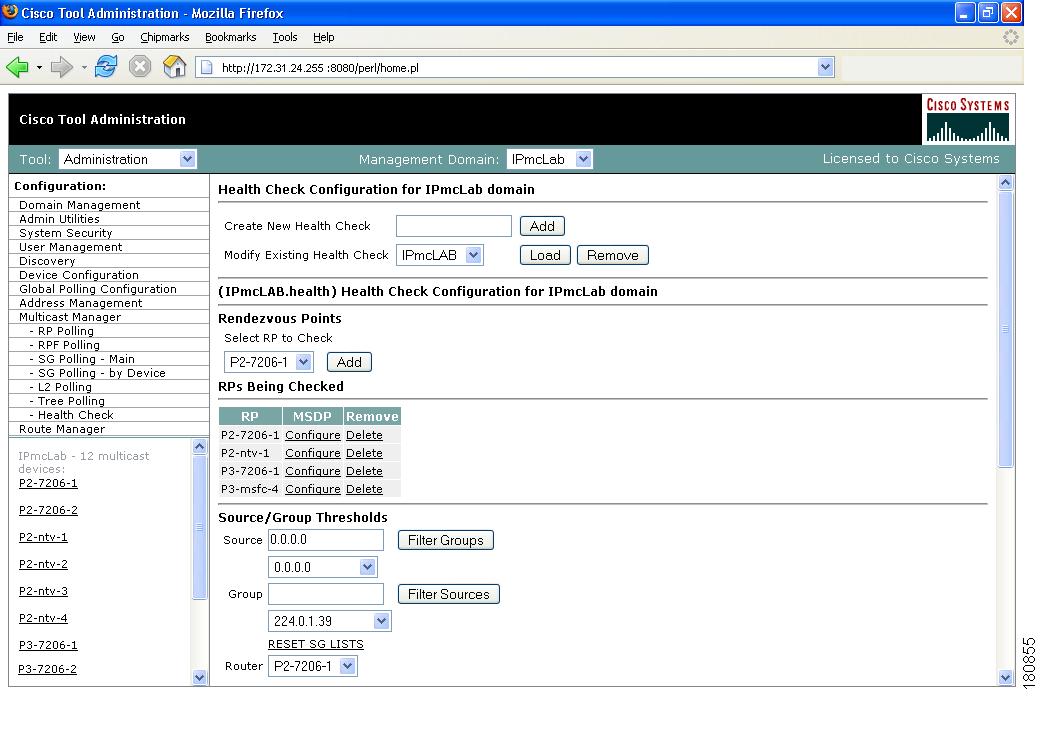Click the Cisco Systems logo
The image size is (1043, 742).
(968, 120)
